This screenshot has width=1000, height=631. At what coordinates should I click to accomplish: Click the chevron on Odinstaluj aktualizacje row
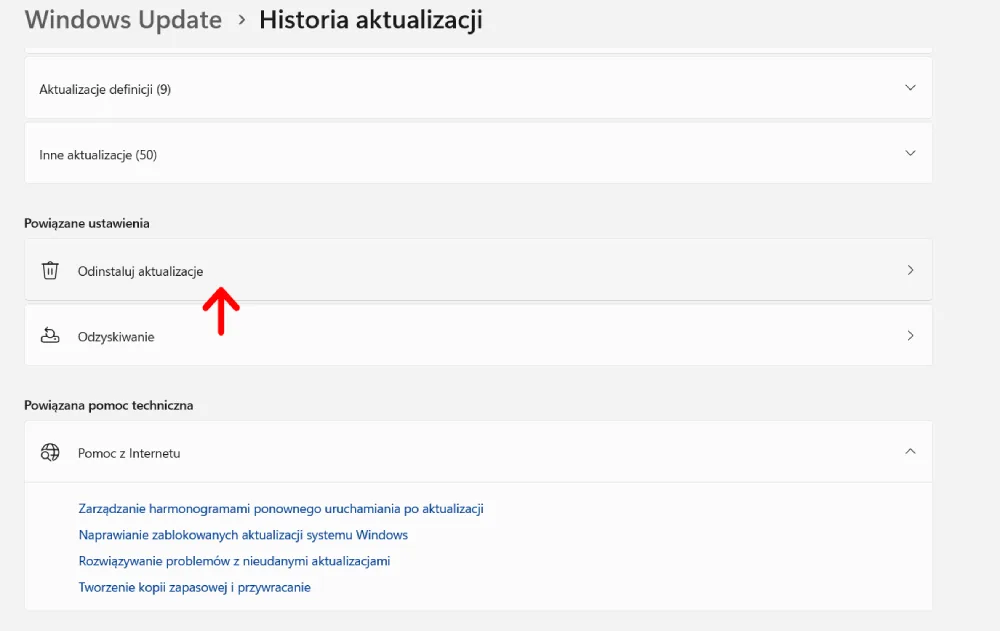[x=910, y=270]
